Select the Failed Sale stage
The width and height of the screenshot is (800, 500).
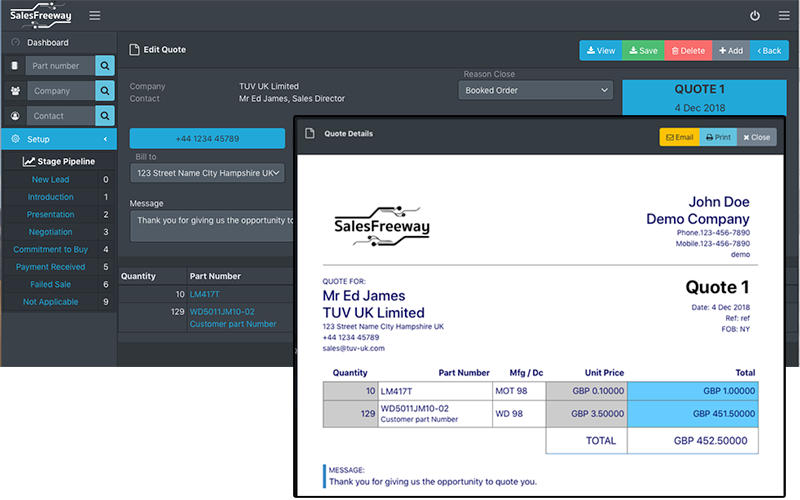point(51,284)
